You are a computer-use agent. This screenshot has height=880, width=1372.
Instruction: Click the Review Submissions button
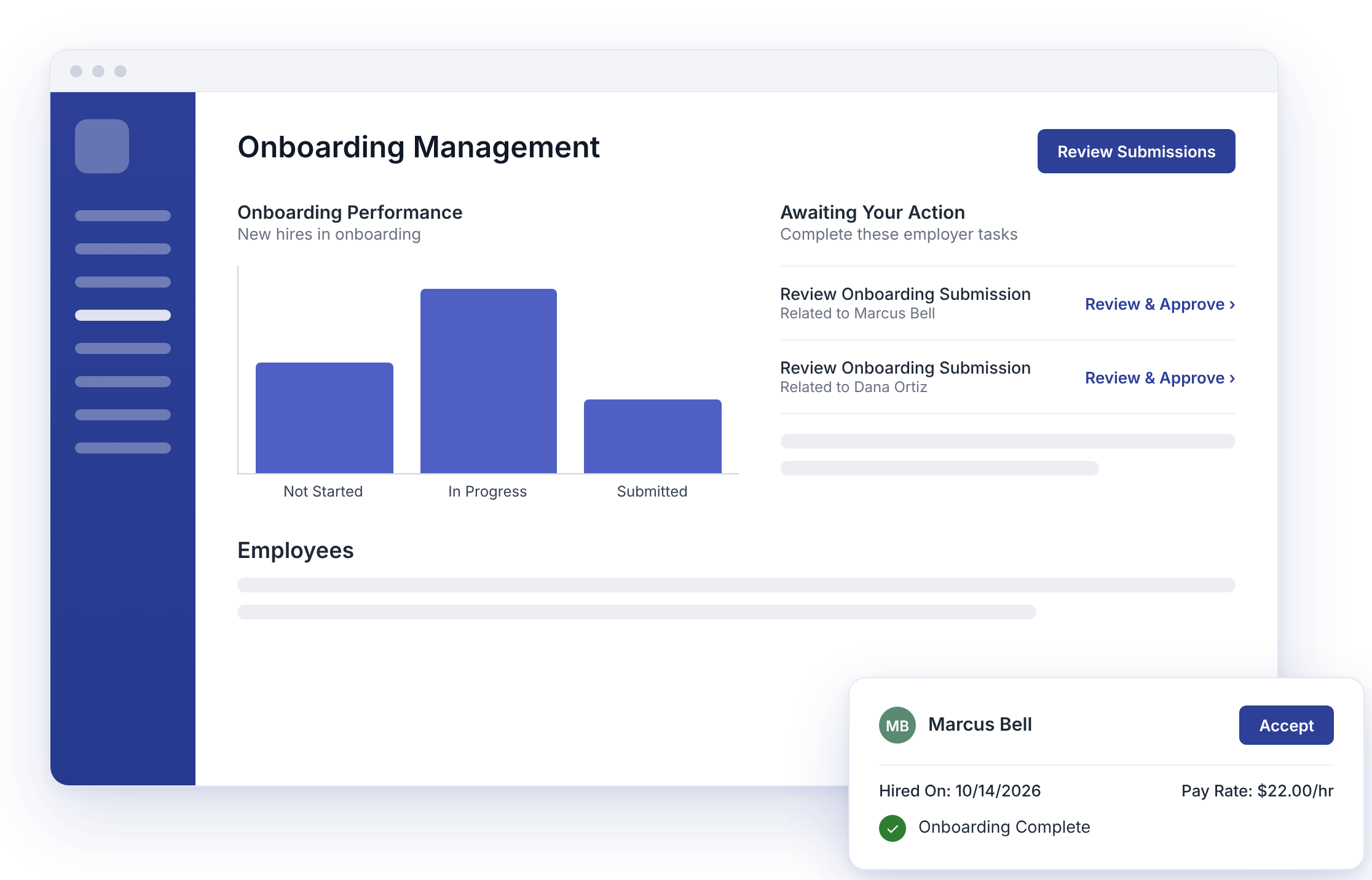(1136, 151)
